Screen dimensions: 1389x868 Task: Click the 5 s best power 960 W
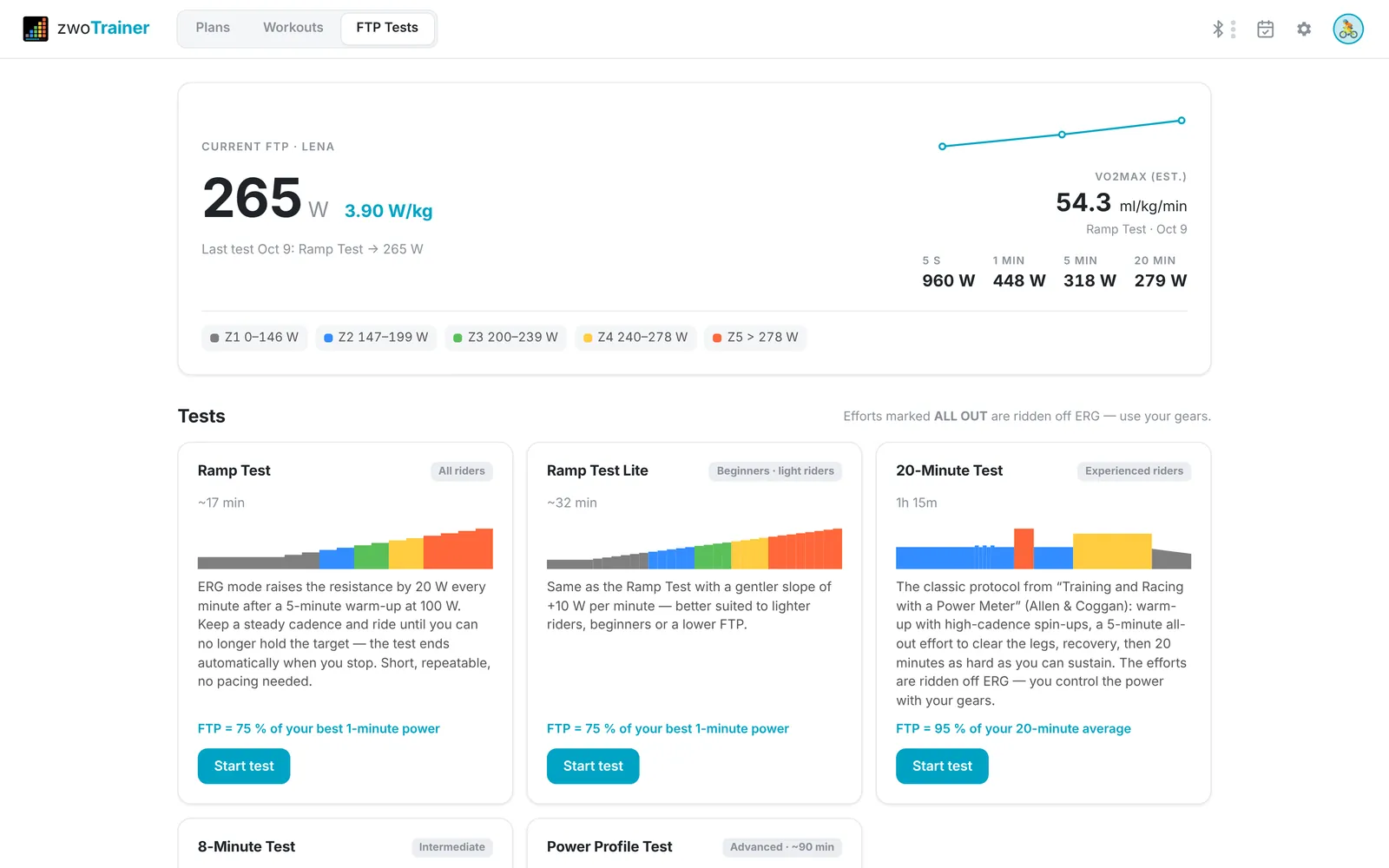pos(949,272)
